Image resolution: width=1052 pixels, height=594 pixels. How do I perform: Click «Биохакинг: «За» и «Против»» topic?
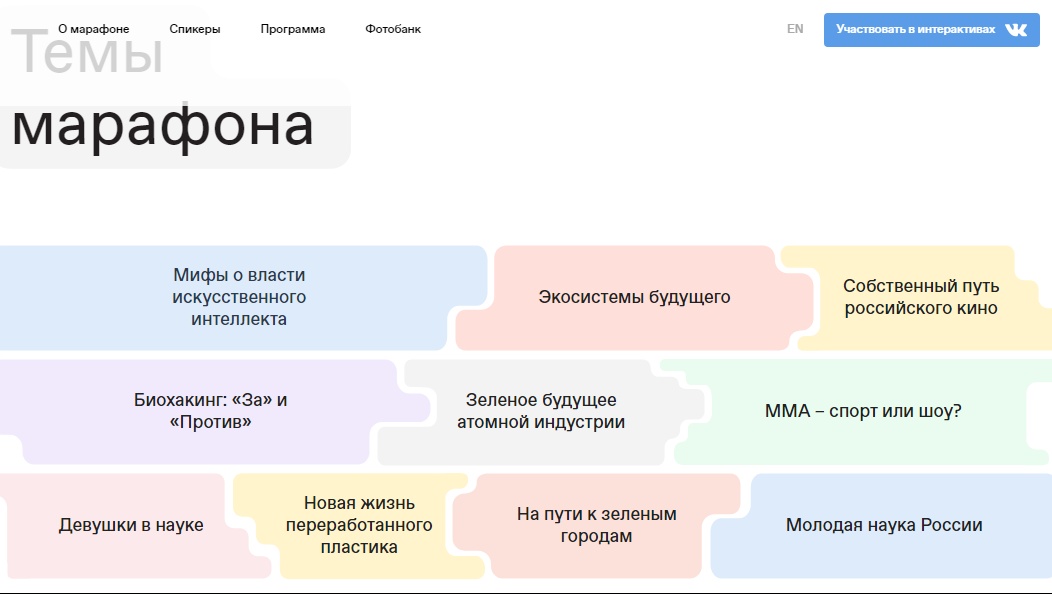coord(211,411)
